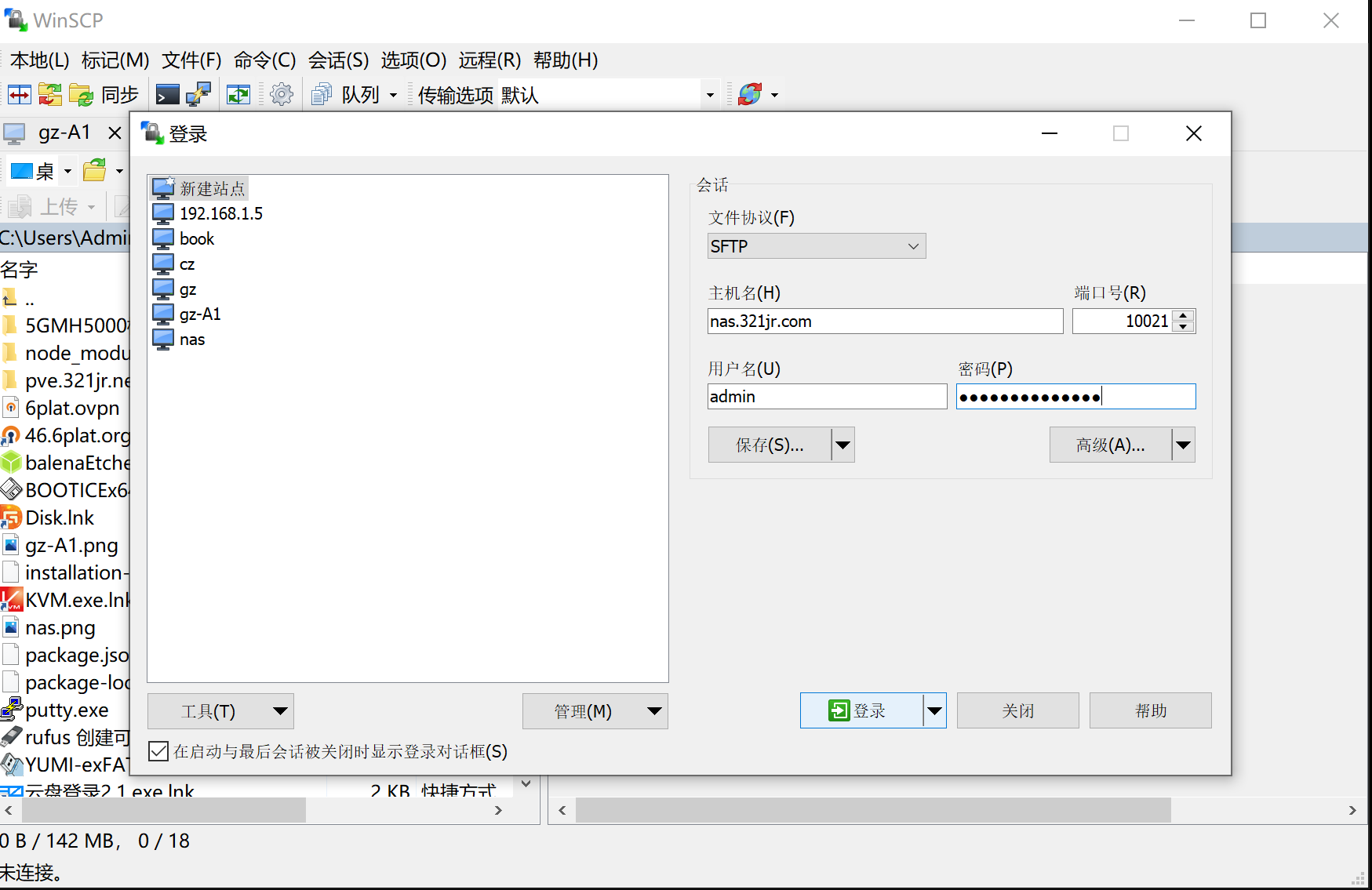Click the 端口号 port number field
Screen dimensions: 1372x890
pyautogui.click(x=1123, y=321)
